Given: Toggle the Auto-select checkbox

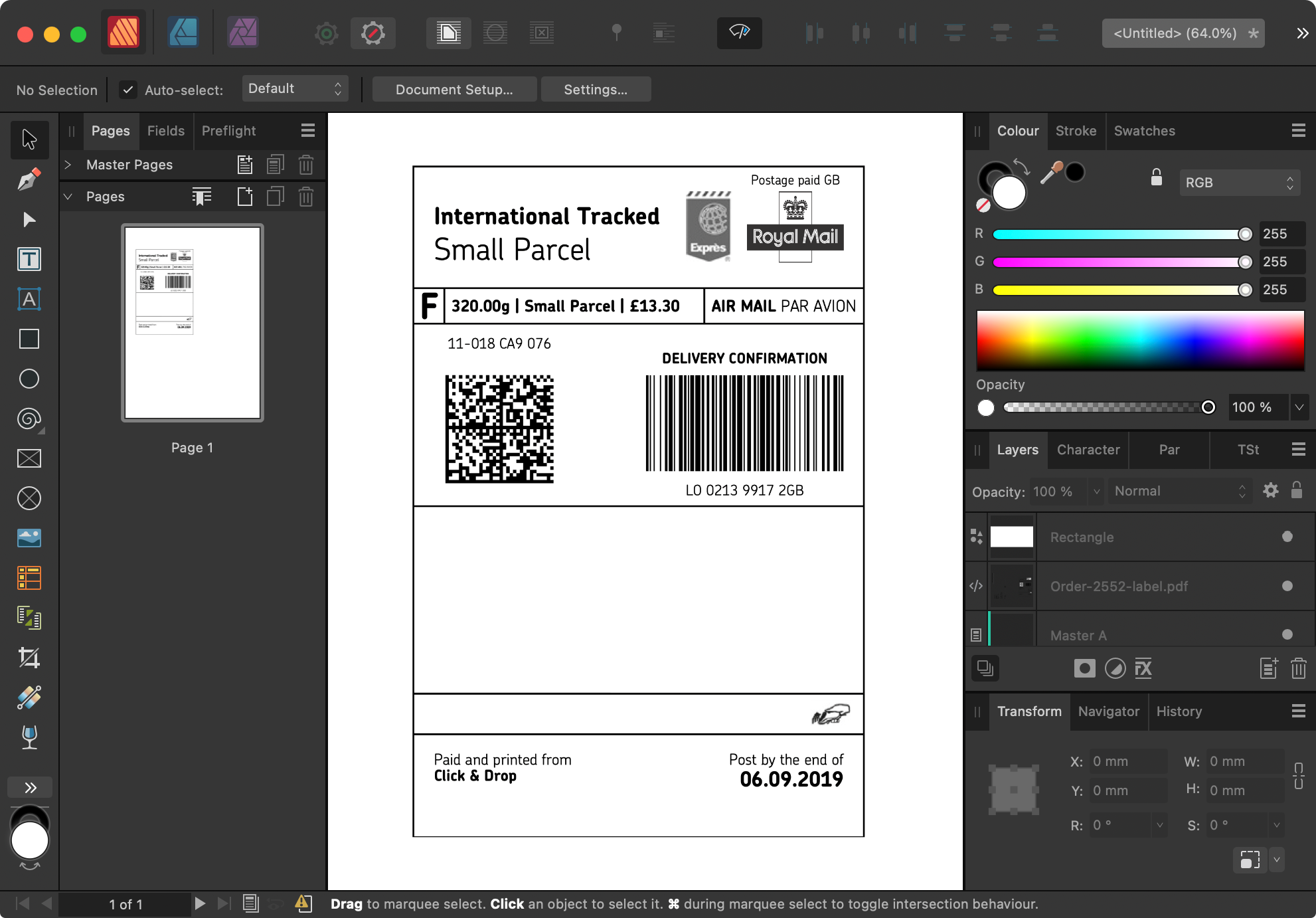Looking at the screenshot, I should (128, 90).
